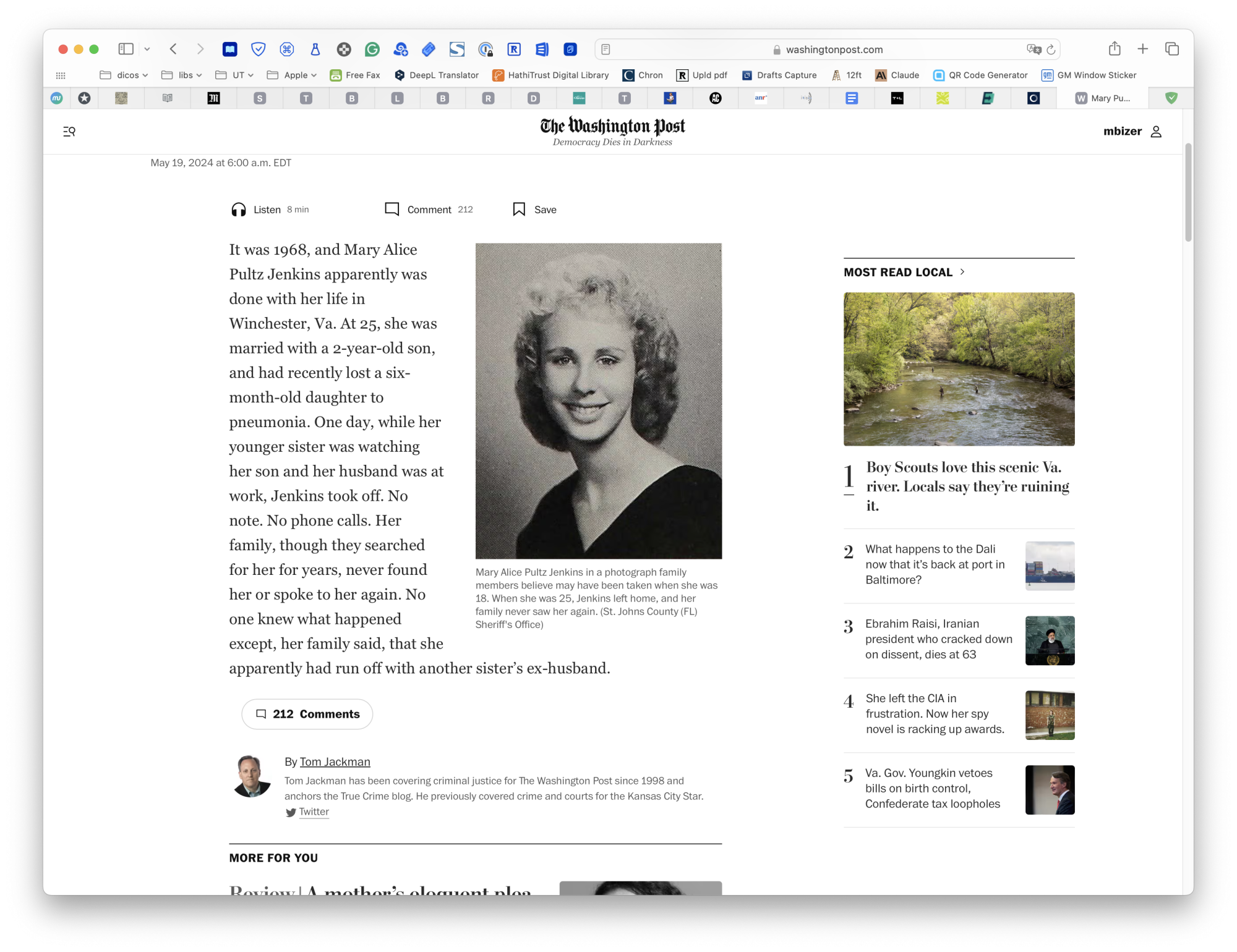
Task: Listen to the article audio
Action: tap(270, 210)
